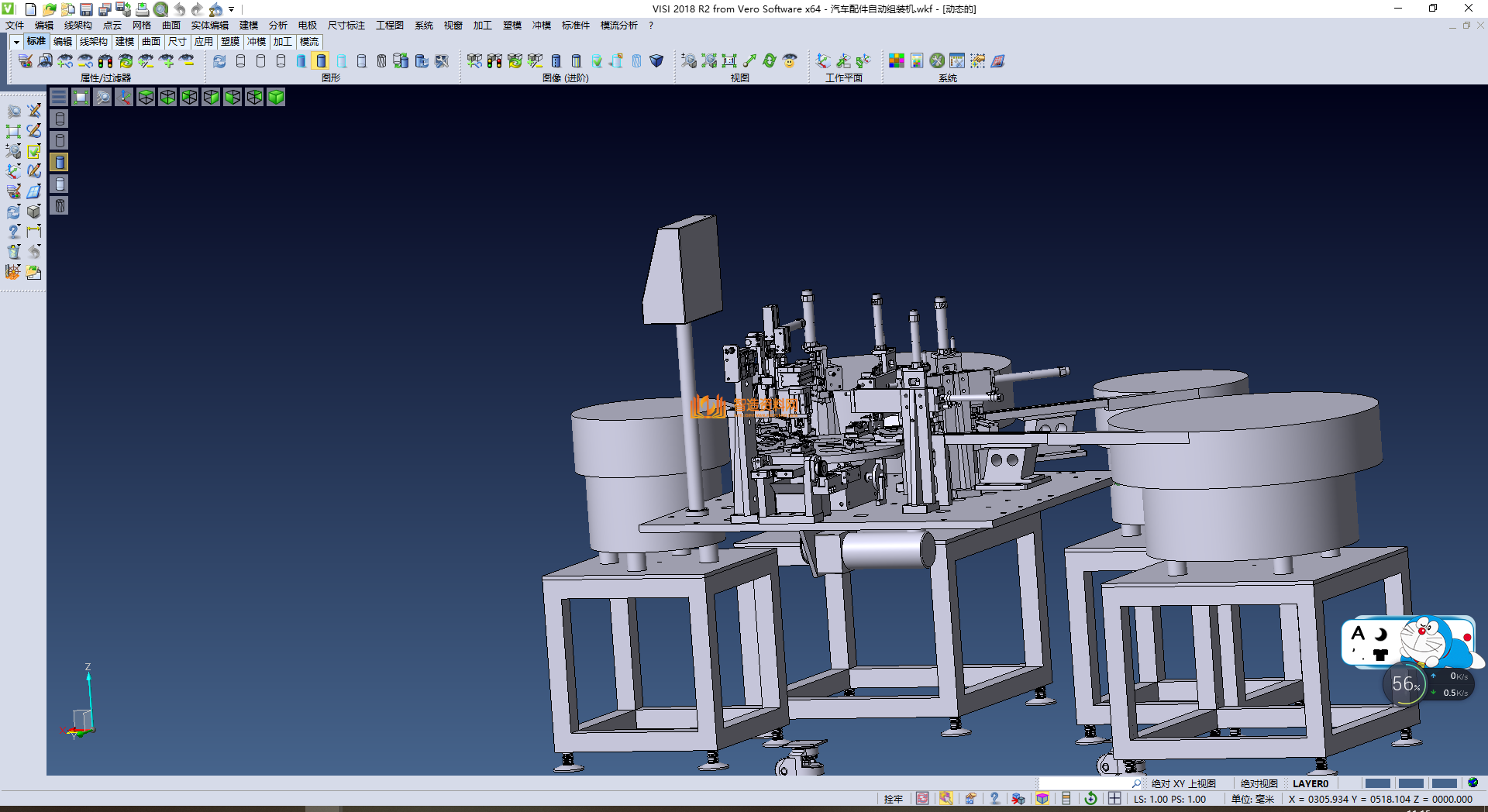1488x812 pixels.
Task: Open the 文件 menu
Action: [x=15, y=26]
